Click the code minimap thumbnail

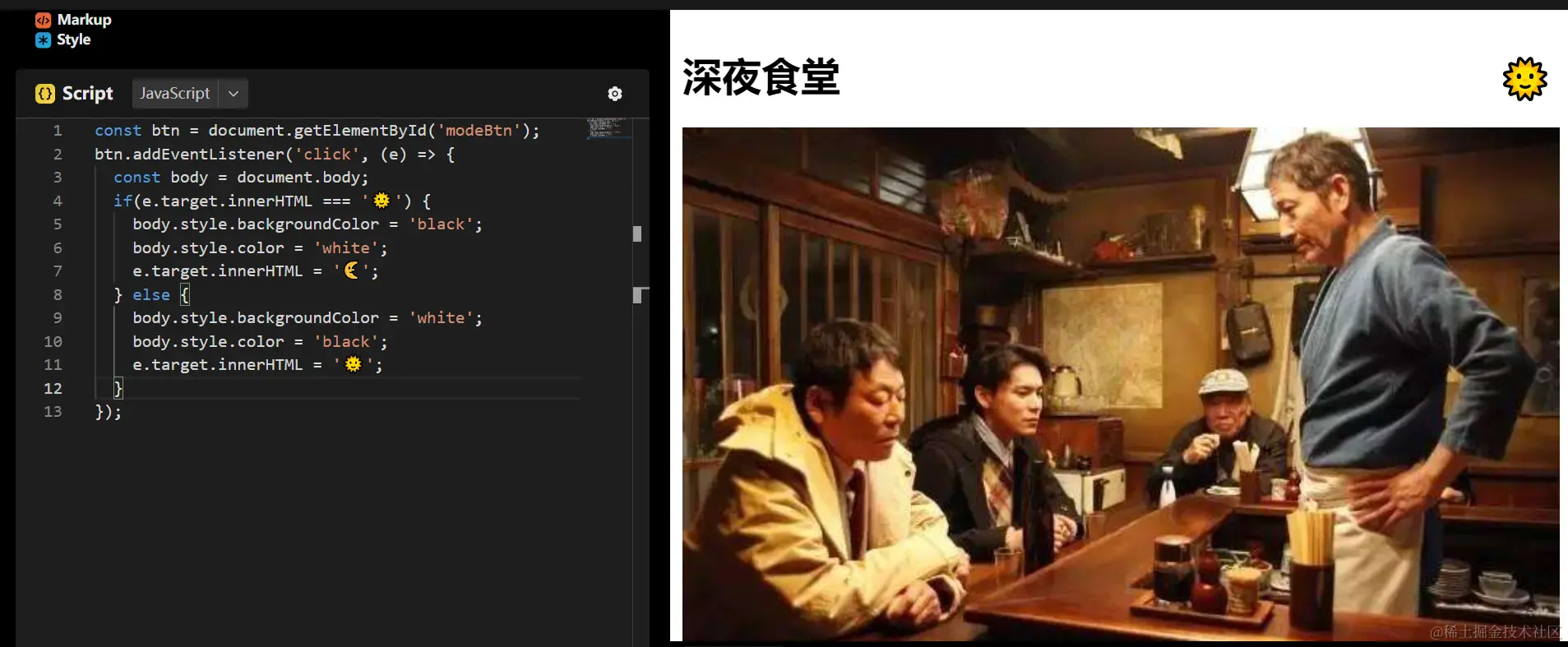[608, 127]
